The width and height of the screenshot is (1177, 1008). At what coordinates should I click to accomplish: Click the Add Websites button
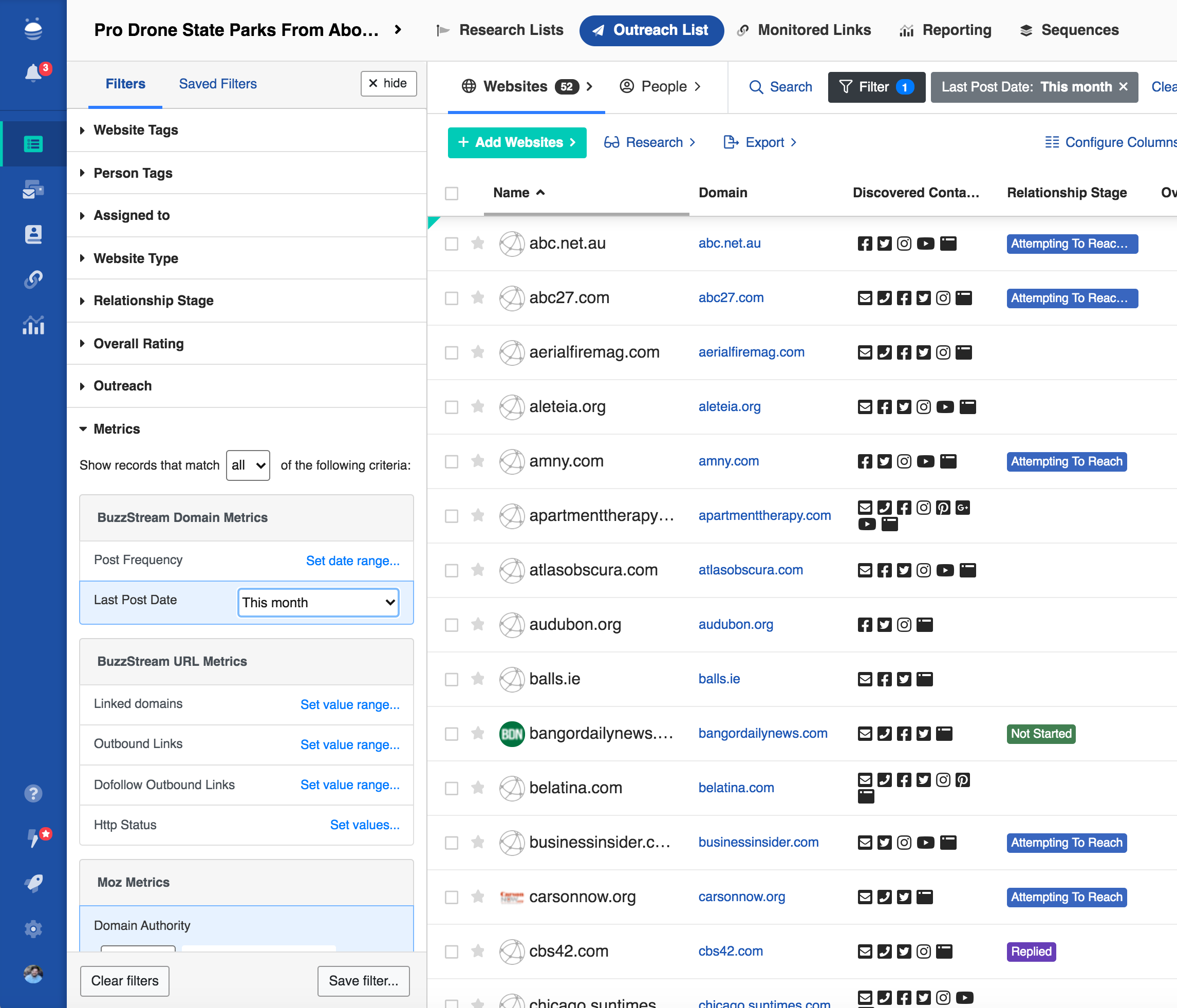click(517, 142)
